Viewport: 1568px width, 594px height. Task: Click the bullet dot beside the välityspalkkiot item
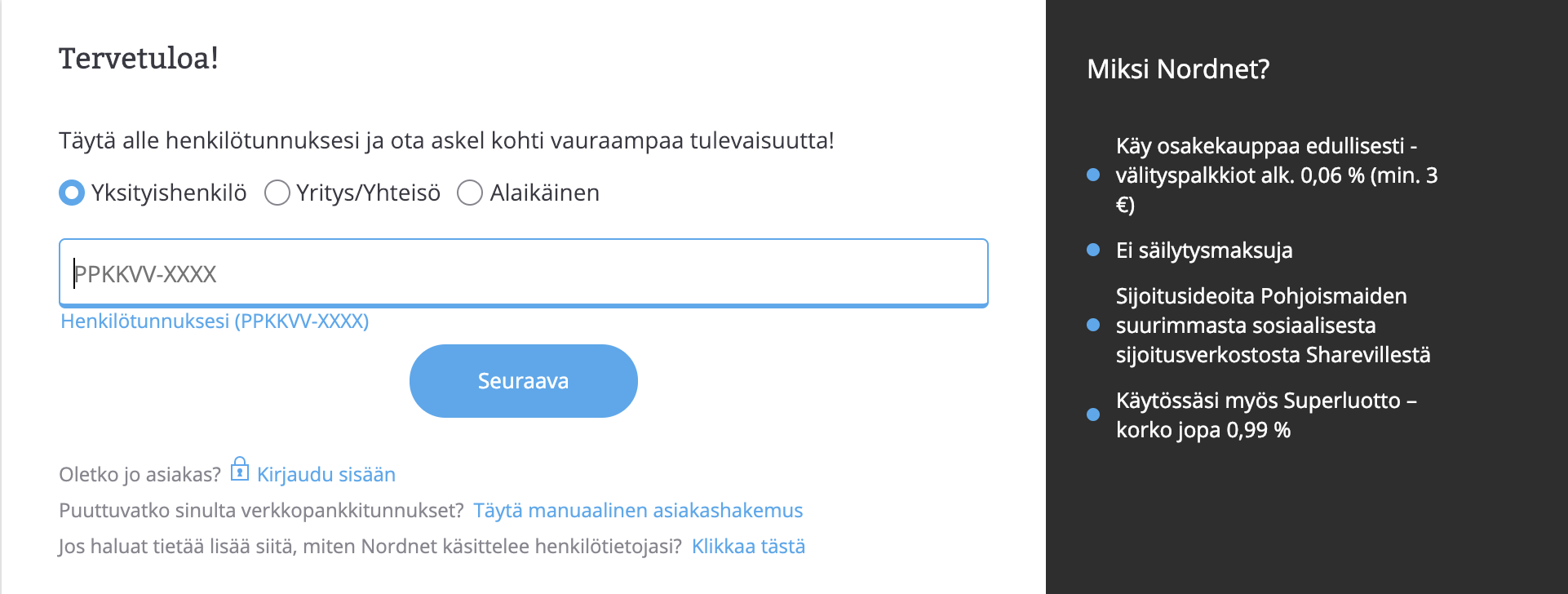coord(1093,175)
